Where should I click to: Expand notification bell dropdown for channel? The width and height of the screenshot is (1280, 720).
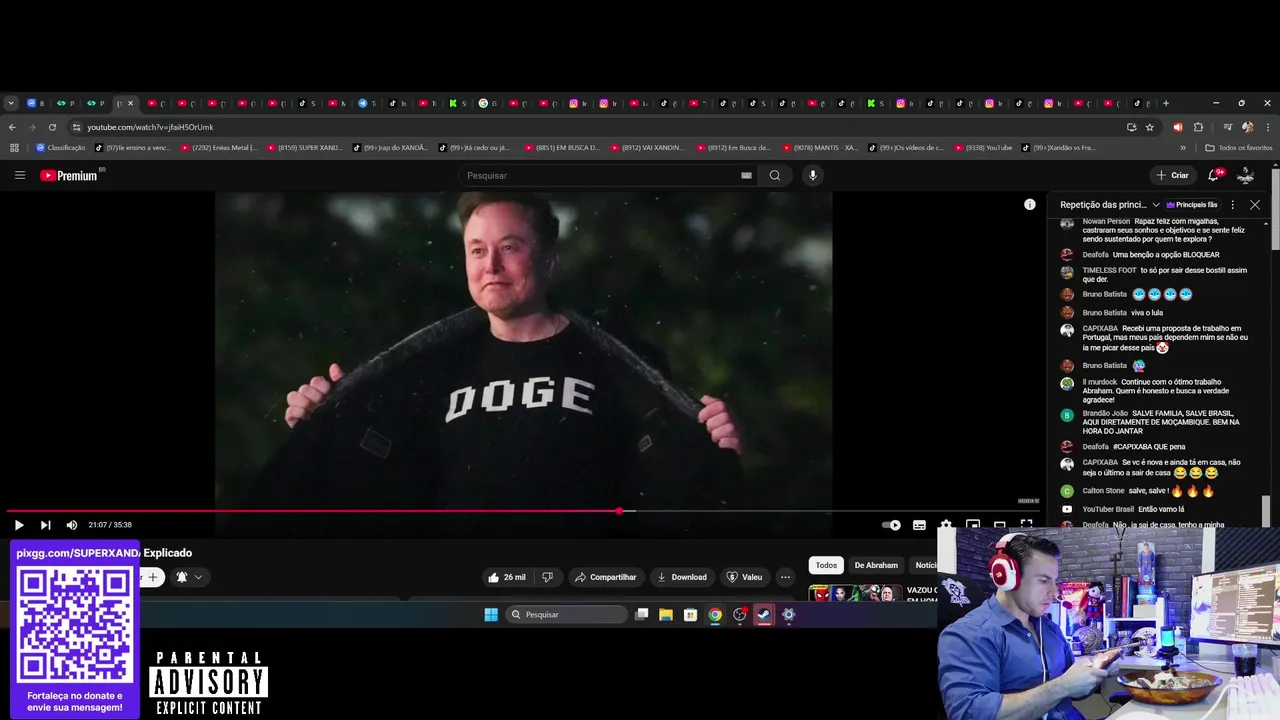[189, 577]
